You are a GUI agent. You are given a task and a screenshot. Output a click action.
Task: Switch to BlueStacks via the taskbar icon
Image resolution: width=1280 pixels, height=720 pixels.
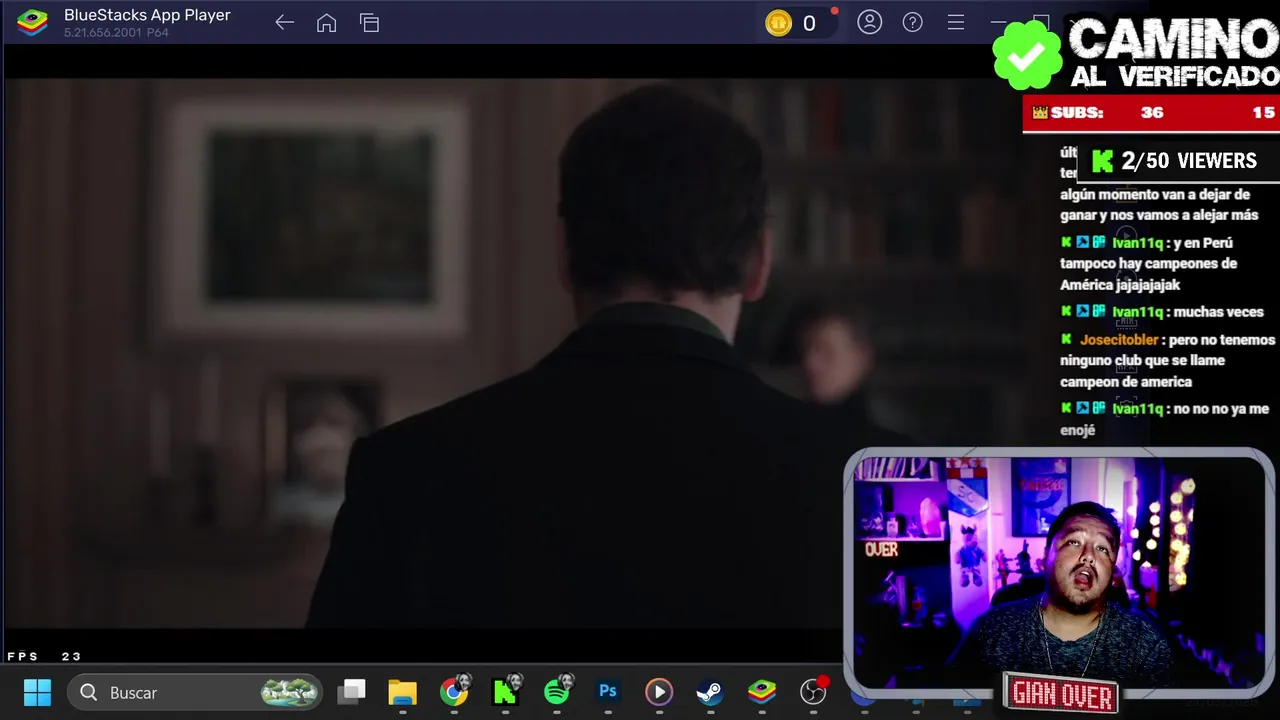tap(762, 692)
